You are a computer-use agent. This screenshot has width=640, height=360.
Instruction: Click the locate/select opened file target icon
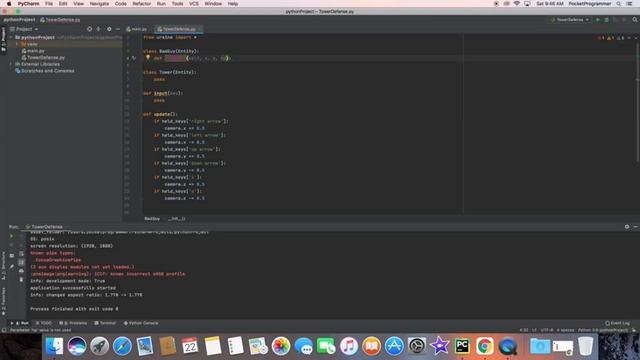click(89, 29)
